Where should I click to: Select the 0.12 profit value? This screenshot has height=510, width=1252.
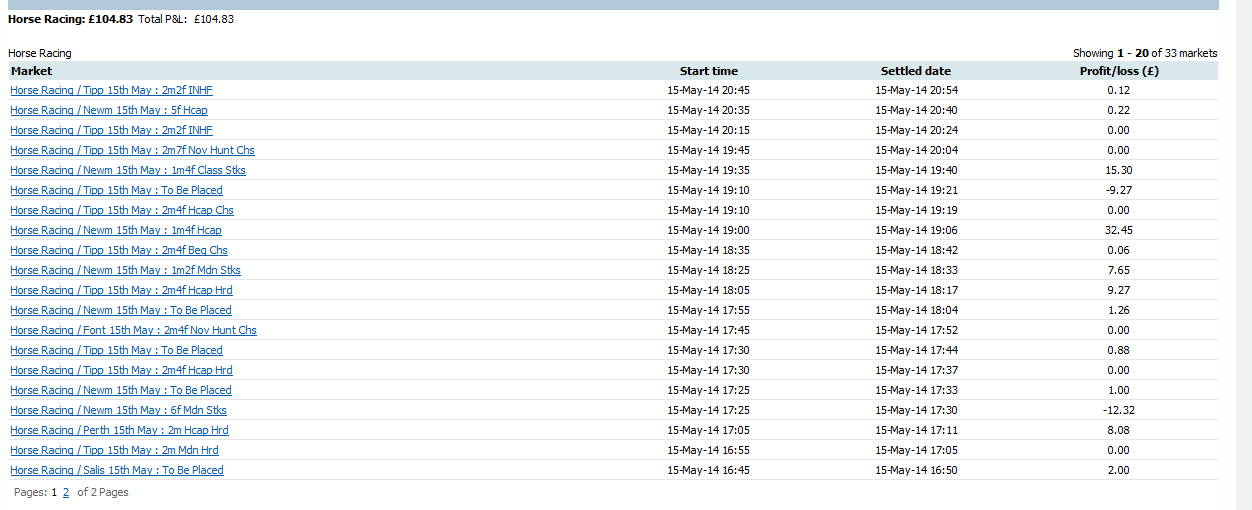[1119, 90]
